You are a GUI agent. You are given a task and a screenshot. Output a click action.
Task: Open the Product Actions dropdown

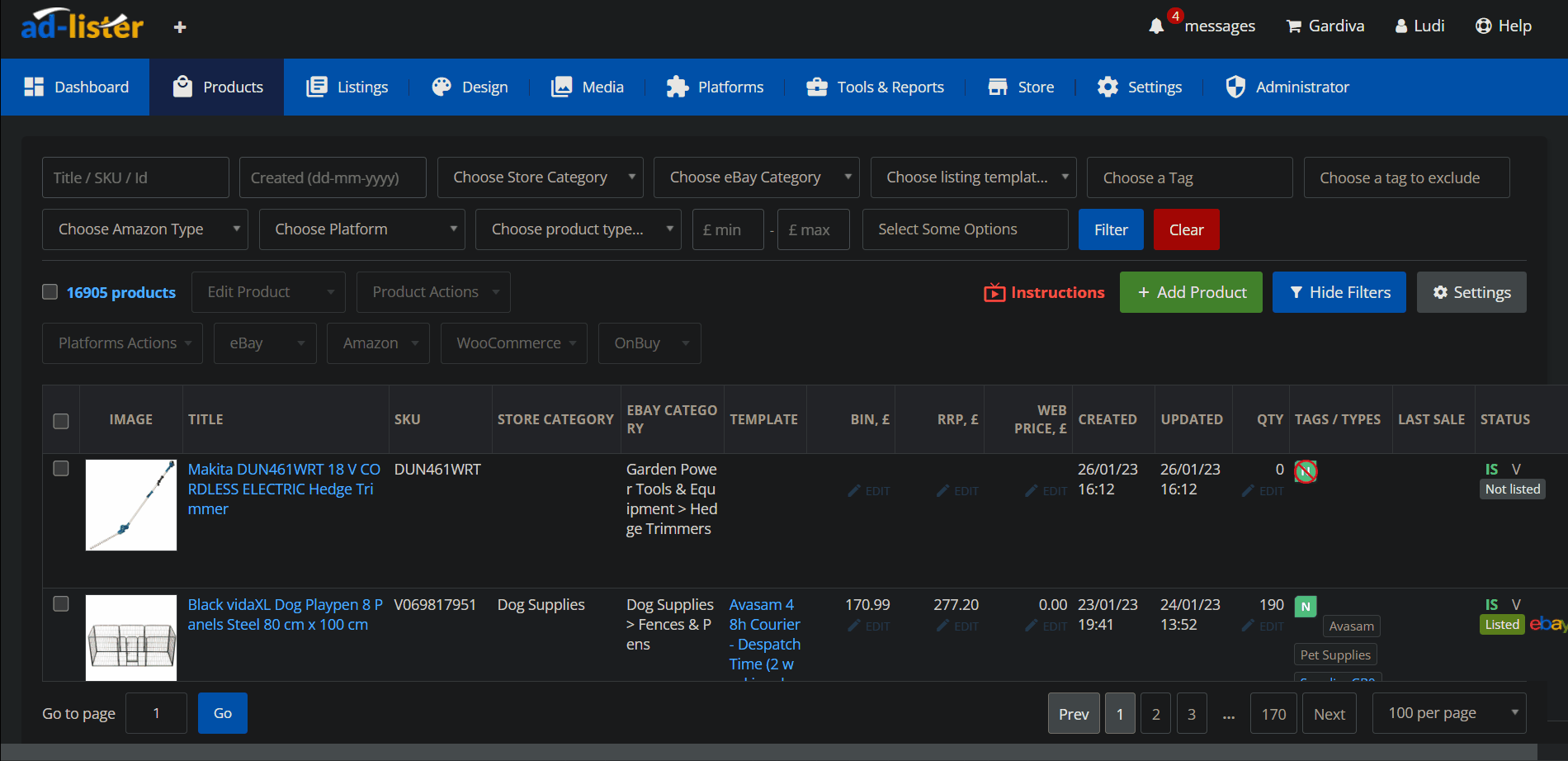433,292
